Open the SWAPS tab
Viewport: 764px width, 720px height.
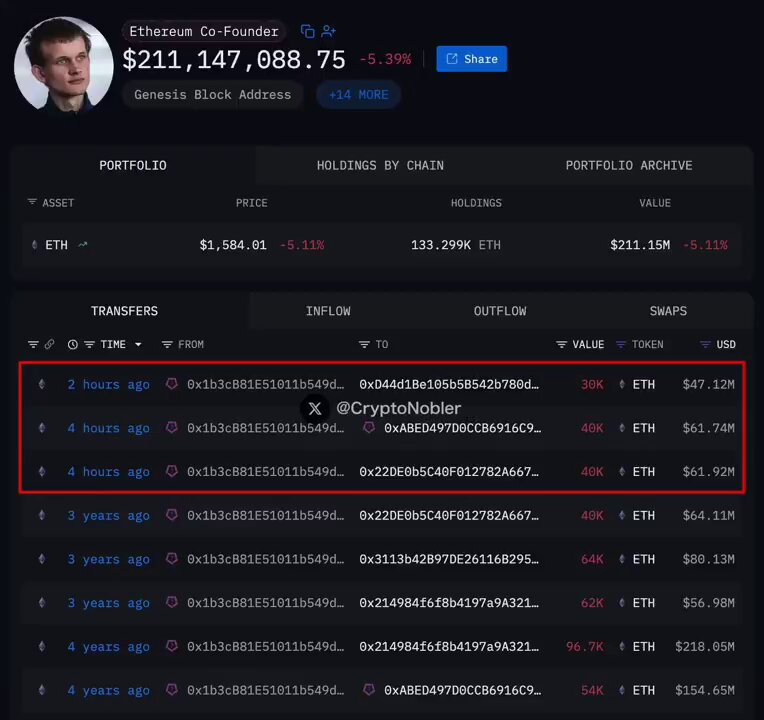click(668, 311)
